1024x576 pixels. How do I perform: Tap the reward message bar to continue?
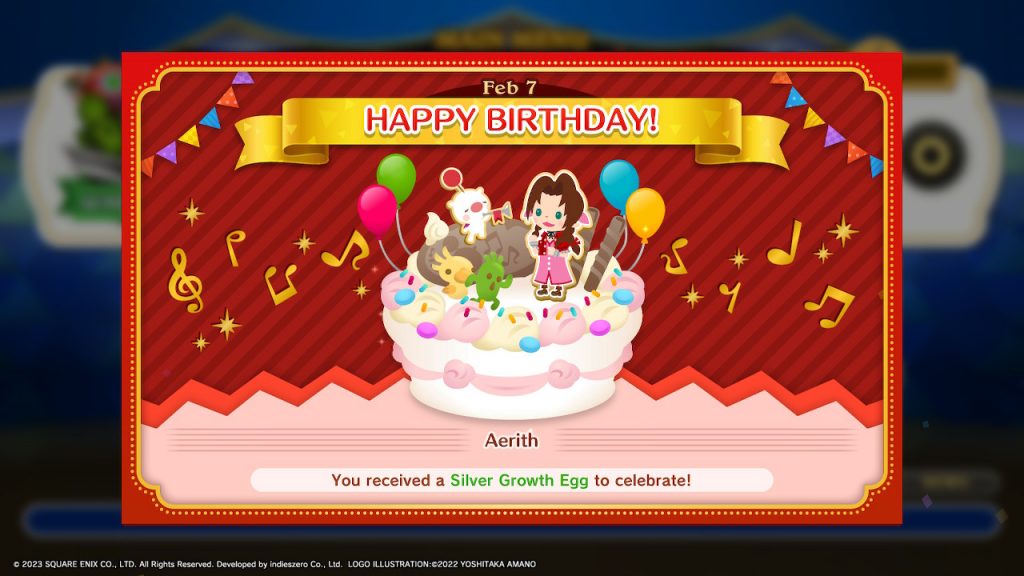click(511, 481)
